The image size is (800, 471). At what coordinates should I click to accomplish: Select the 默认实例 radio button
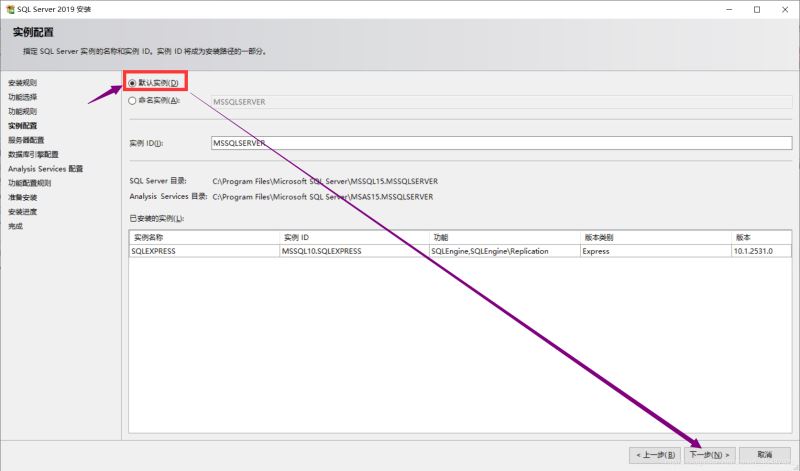(133, 83)
